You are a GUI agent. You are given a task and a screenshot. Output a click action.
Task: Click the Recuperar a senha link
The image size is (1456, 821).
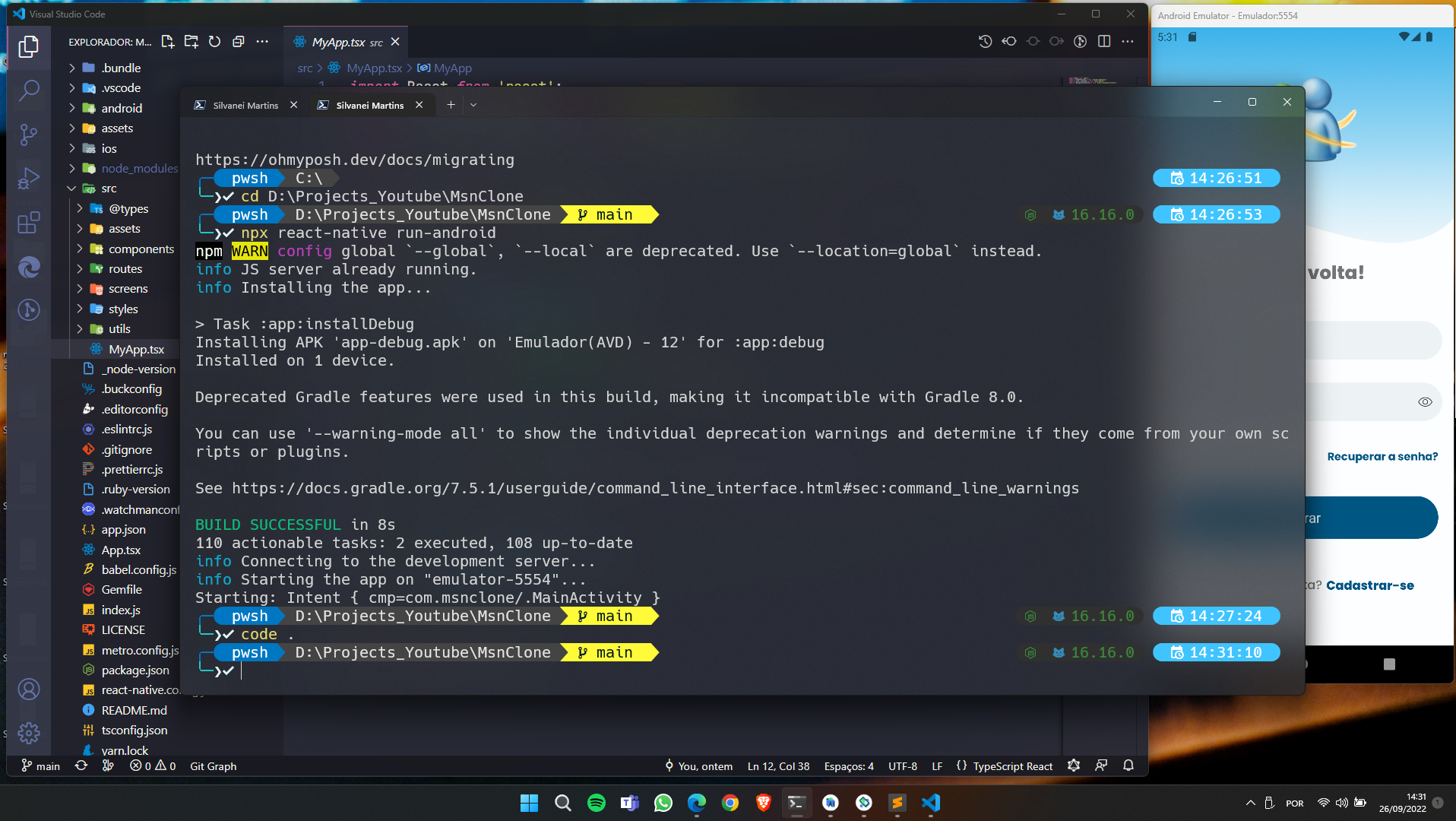1382,456
